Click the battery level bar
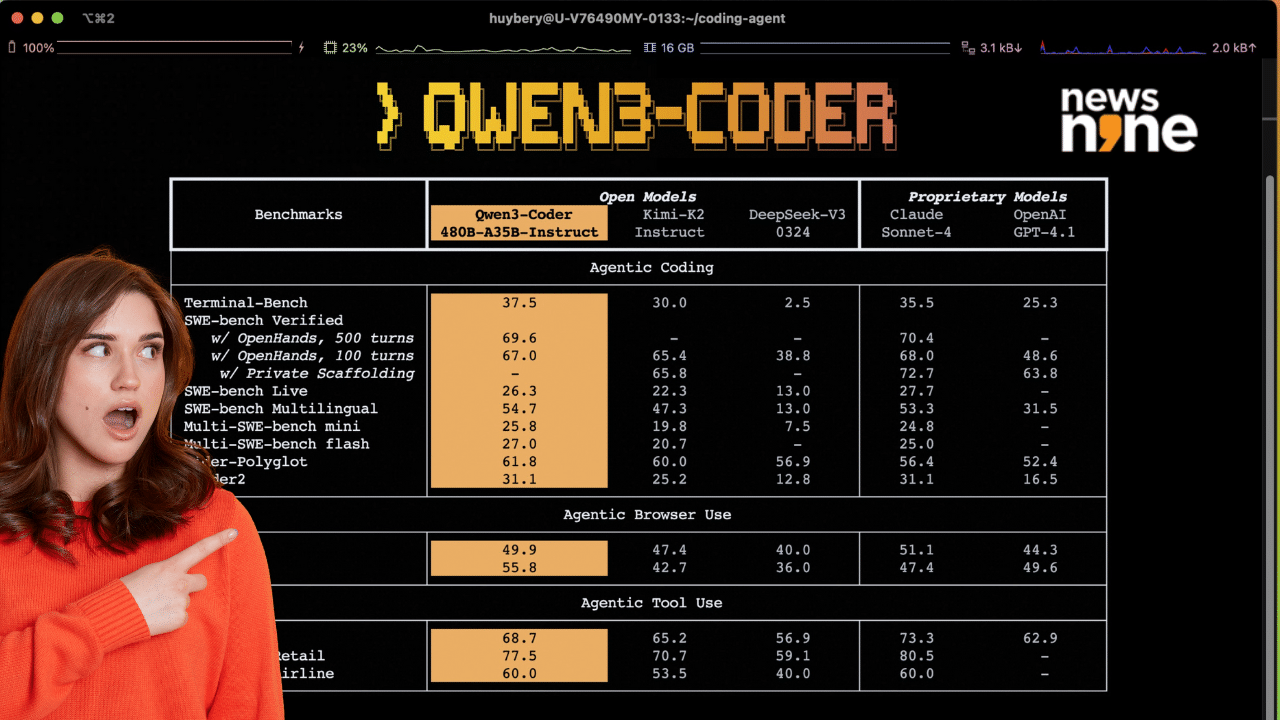This screenshot has width=1280, height=720. (x=175, y=47)
